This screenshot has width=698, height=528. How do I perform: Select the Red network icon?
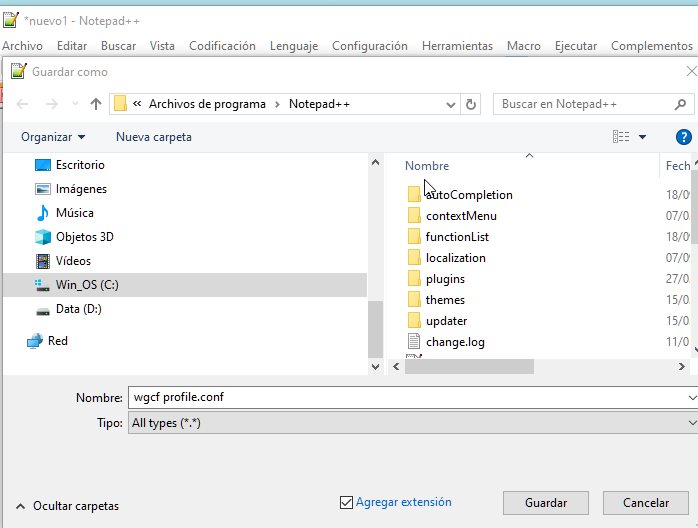[35, 341]
